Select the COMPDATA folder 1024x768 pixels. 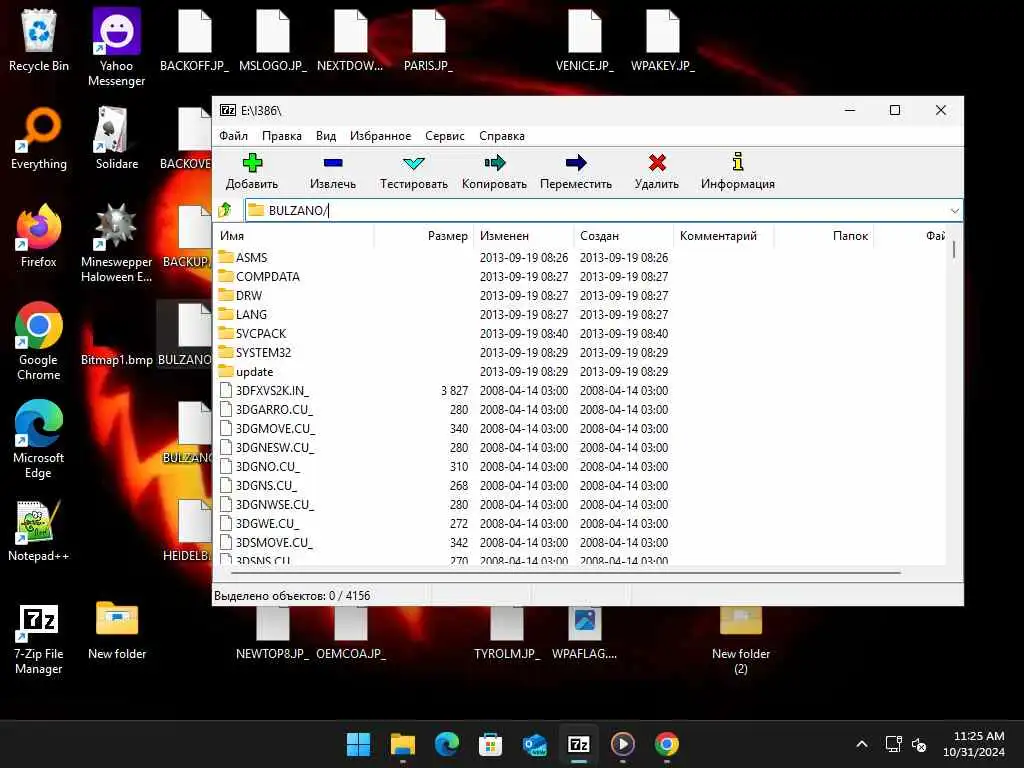click(x=268, y=276)
